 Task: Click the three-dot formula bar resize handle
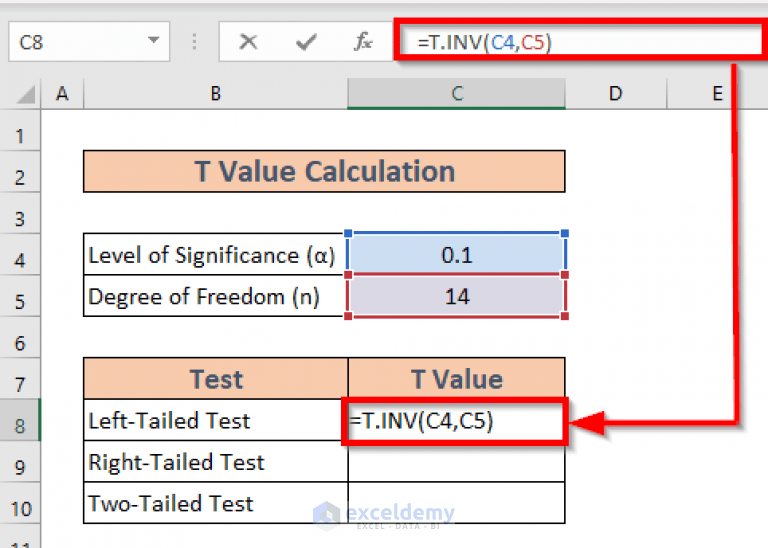pyautogui.click(x=194, y=42)
